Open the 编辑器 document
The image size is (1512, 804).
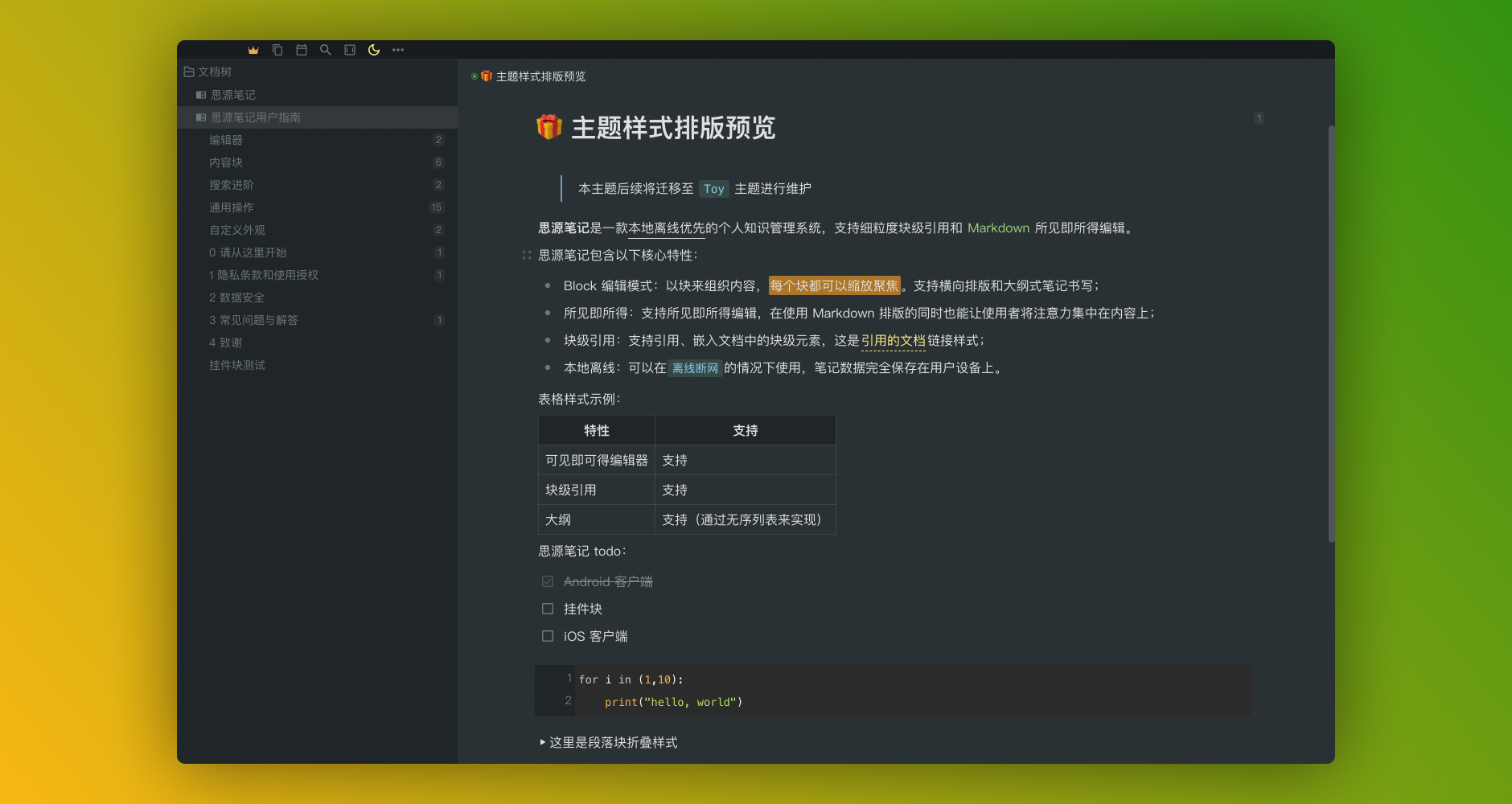click(317, 140)
